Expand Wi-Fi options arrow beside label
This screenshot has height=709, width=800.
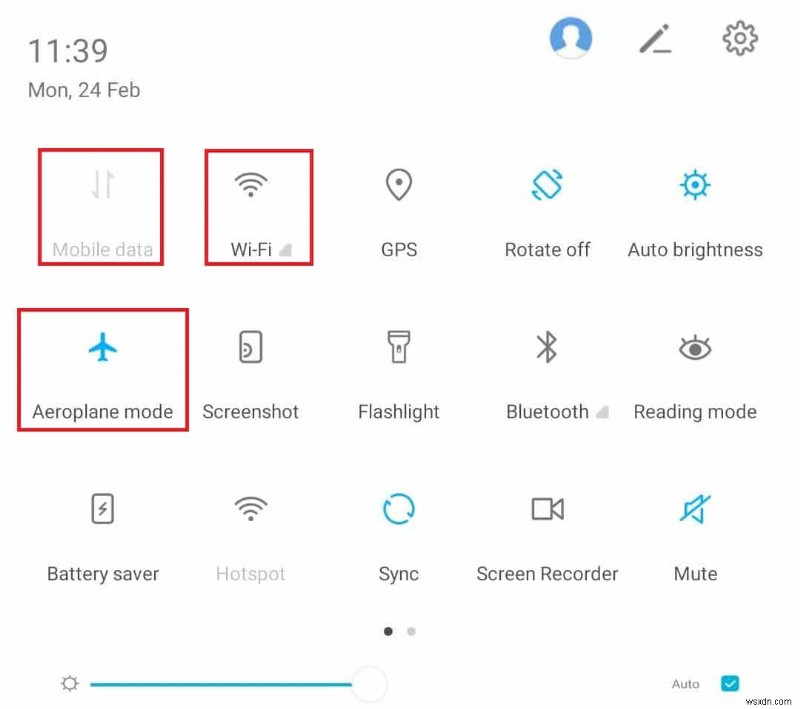286,250
